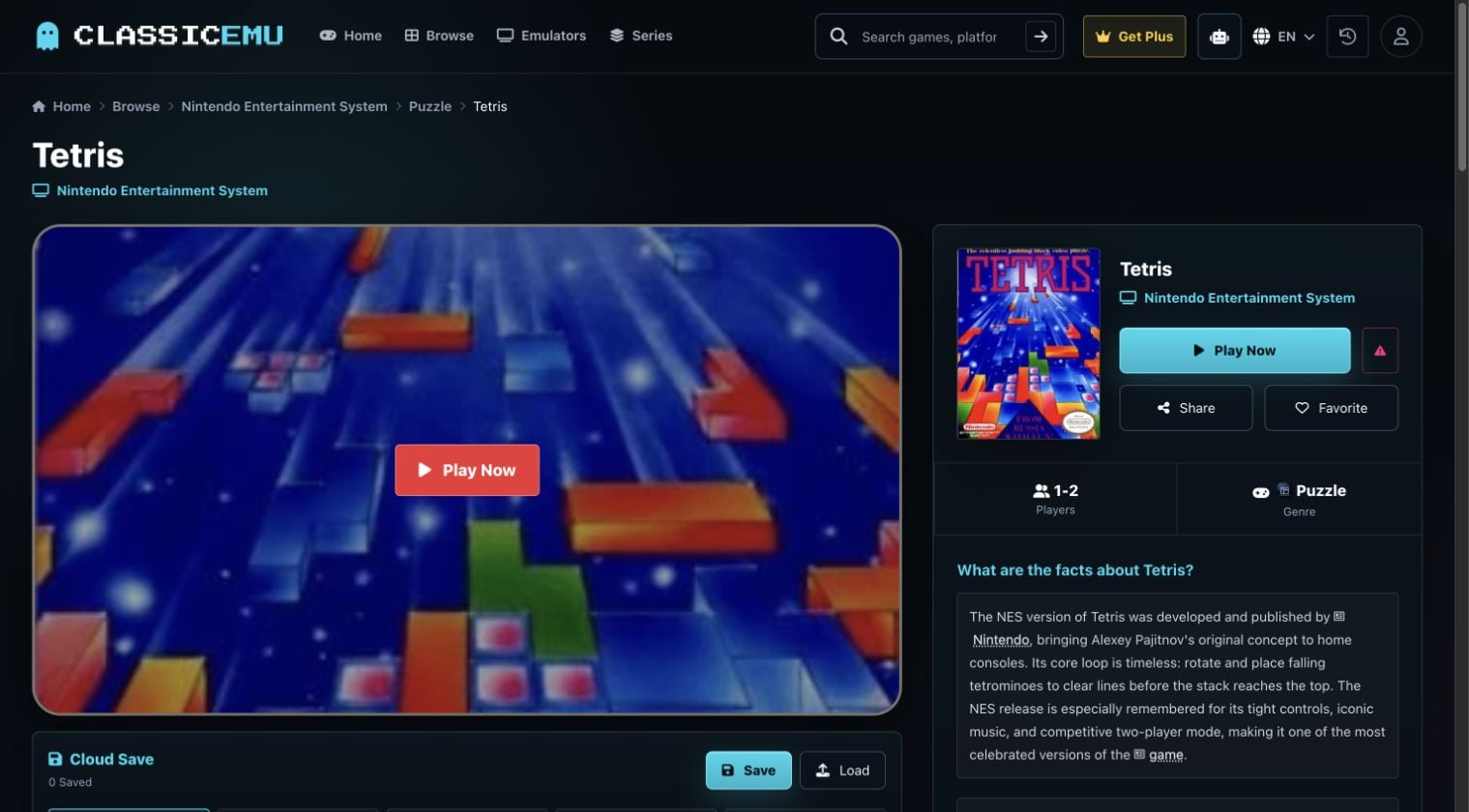Viewport: 1469px width, 812px height.
Task: Open the play history clock icon
Action: click(x=1347, y=37)
